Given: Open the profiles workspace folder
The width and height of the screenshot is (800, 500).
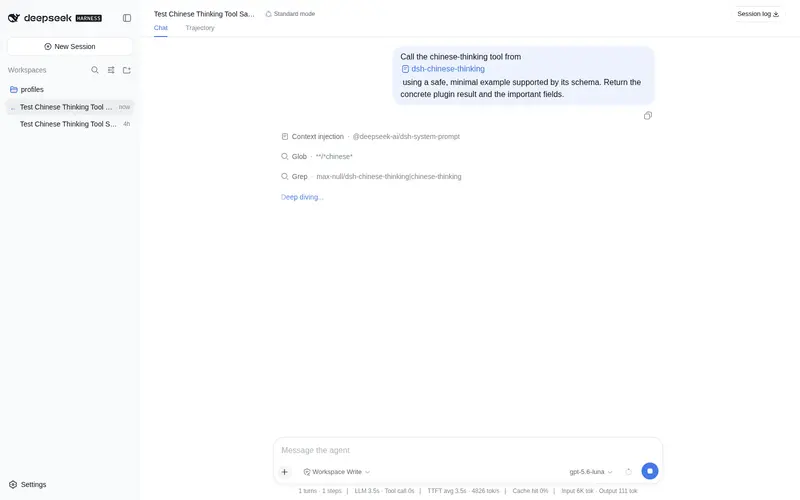Looking at the screenshot, I should [x=70, y=89].
